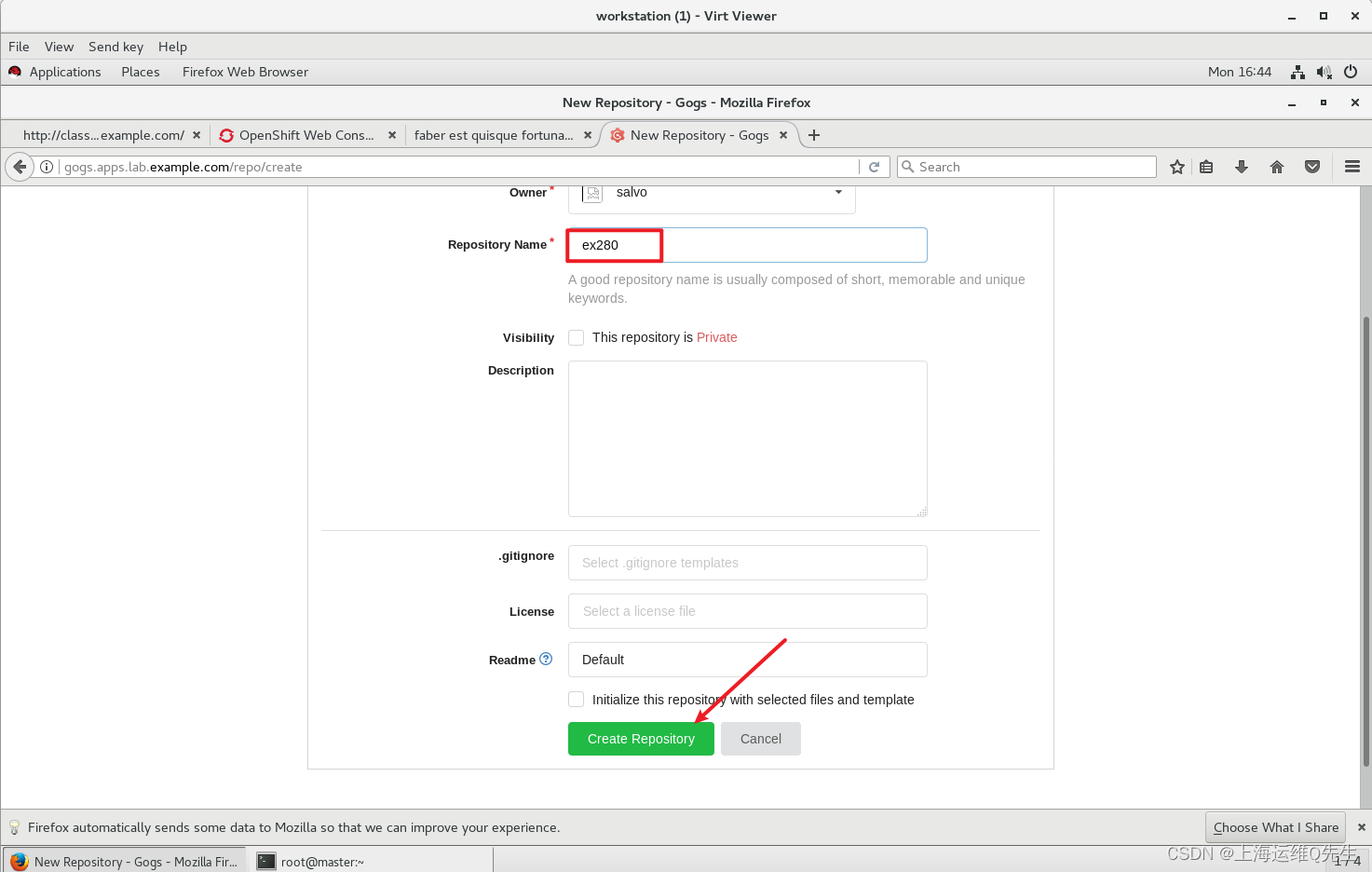The height and width of the screenshot is (872, 1372).
Task: Click the Create Repository button
Action: [x=641, y=739]
